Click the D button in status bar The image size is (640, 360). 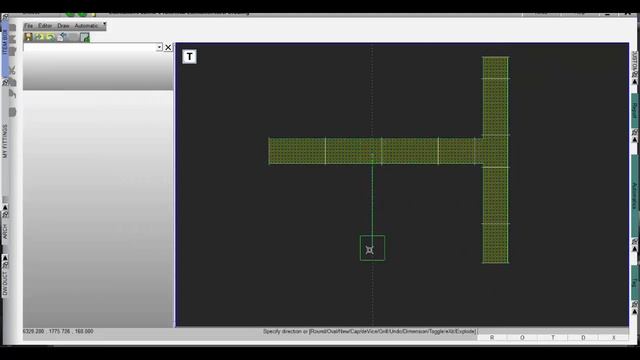coord(583,338)
